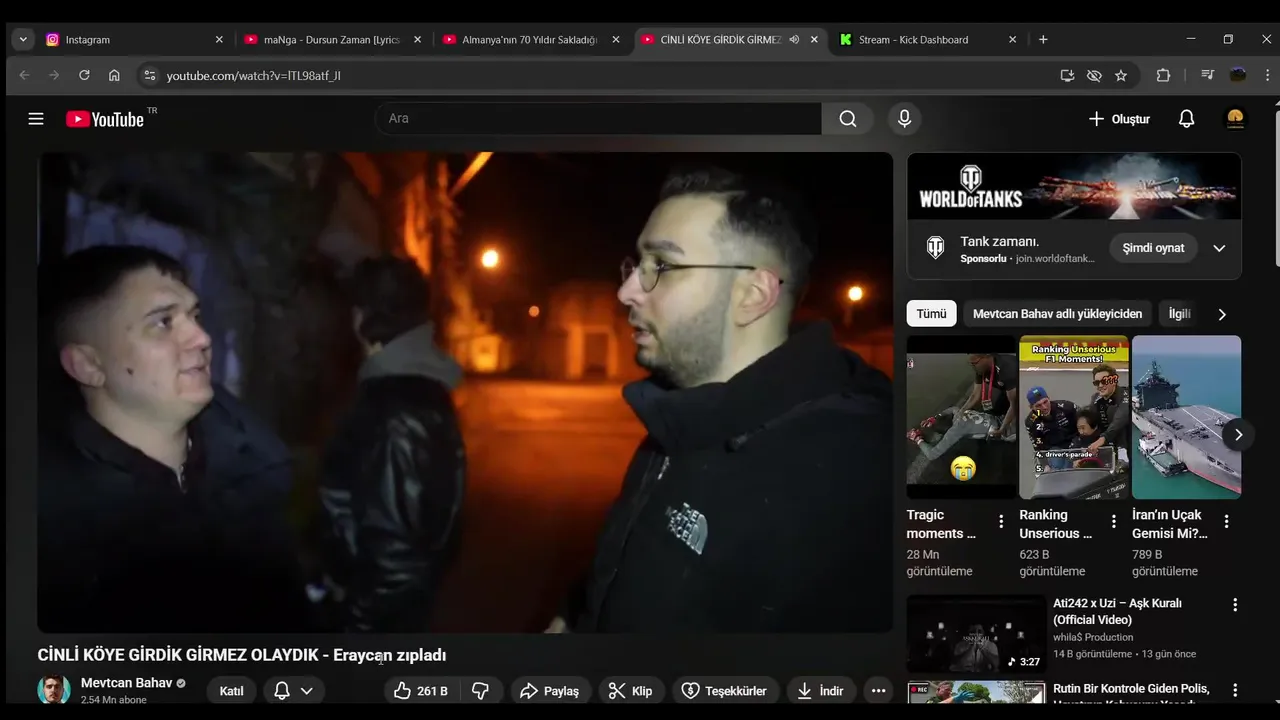Click the video player frame
1280x720 pixels.
465,392
